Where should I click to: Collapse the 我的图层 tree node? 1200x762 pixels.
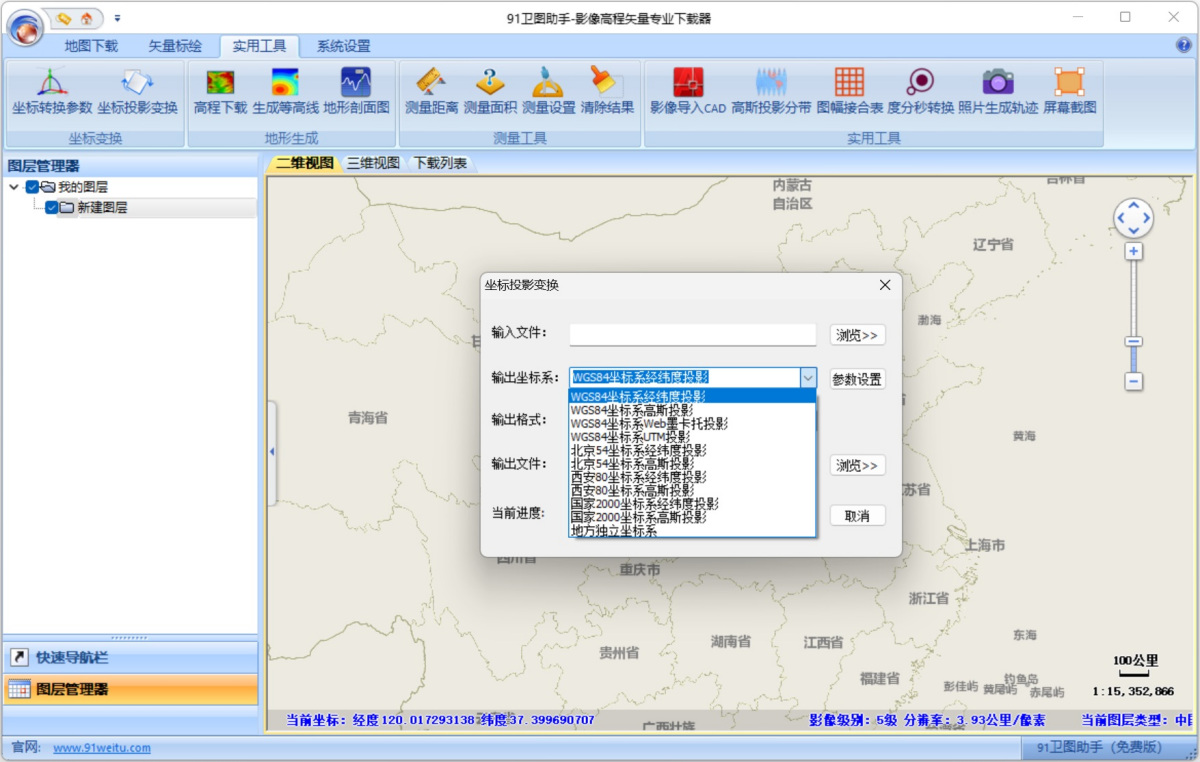13,187
